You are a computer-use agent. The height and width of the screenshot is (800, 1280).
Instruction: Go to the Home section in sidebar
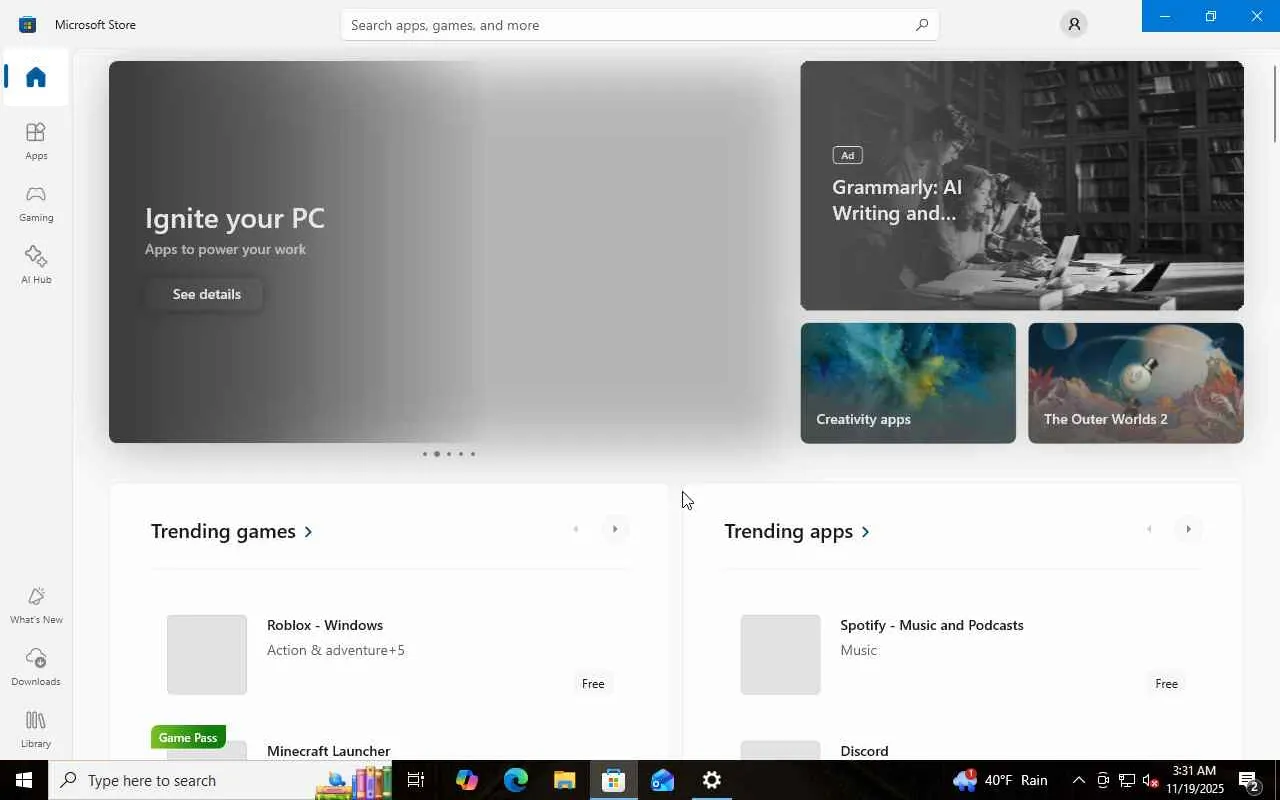pos(36,77)
